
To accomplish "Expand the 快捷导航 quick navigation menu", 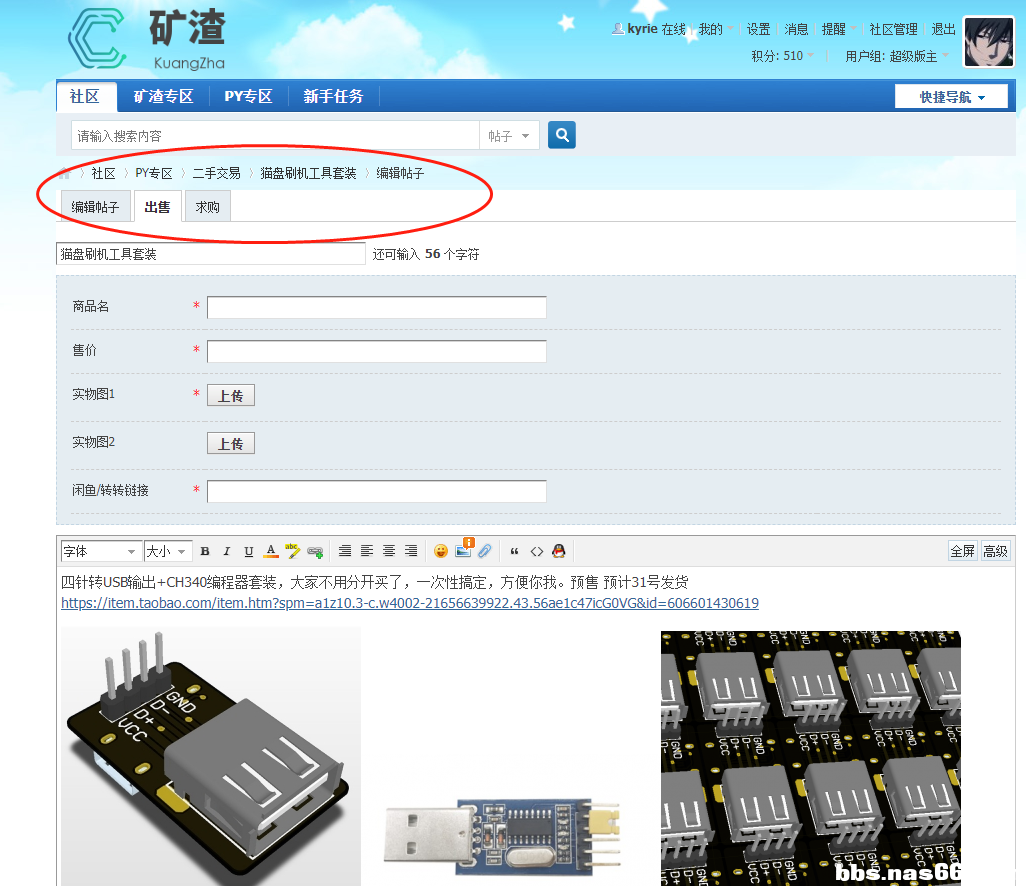I will tap(953, 97).
